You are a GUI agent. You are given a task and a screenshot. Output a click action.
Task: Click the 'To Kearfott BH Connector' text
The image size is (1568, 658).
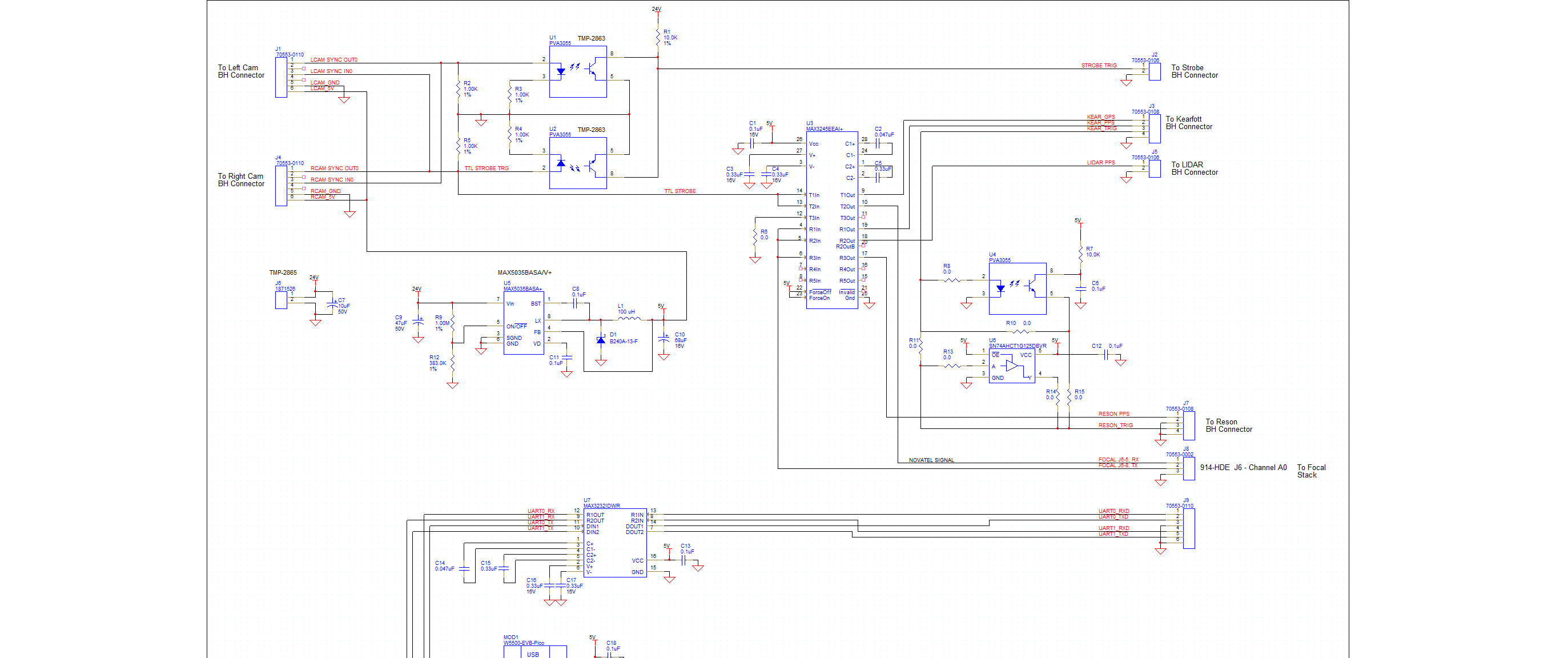point(1189,123)
